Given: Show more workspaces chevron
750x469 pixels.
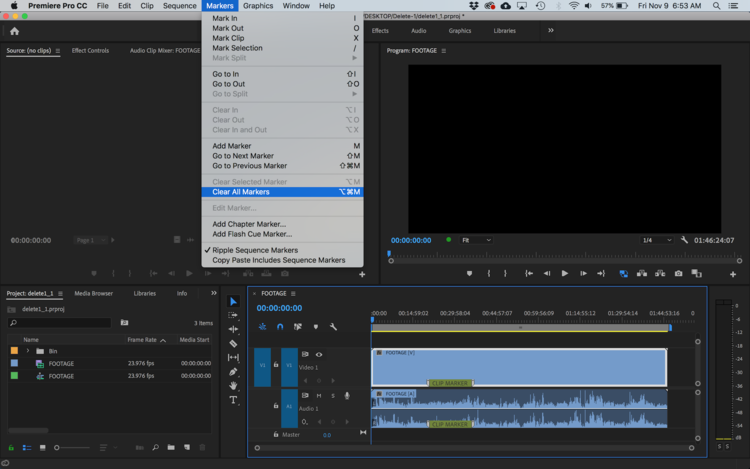Looking at the screenshot, I should [x=551, y=30].
